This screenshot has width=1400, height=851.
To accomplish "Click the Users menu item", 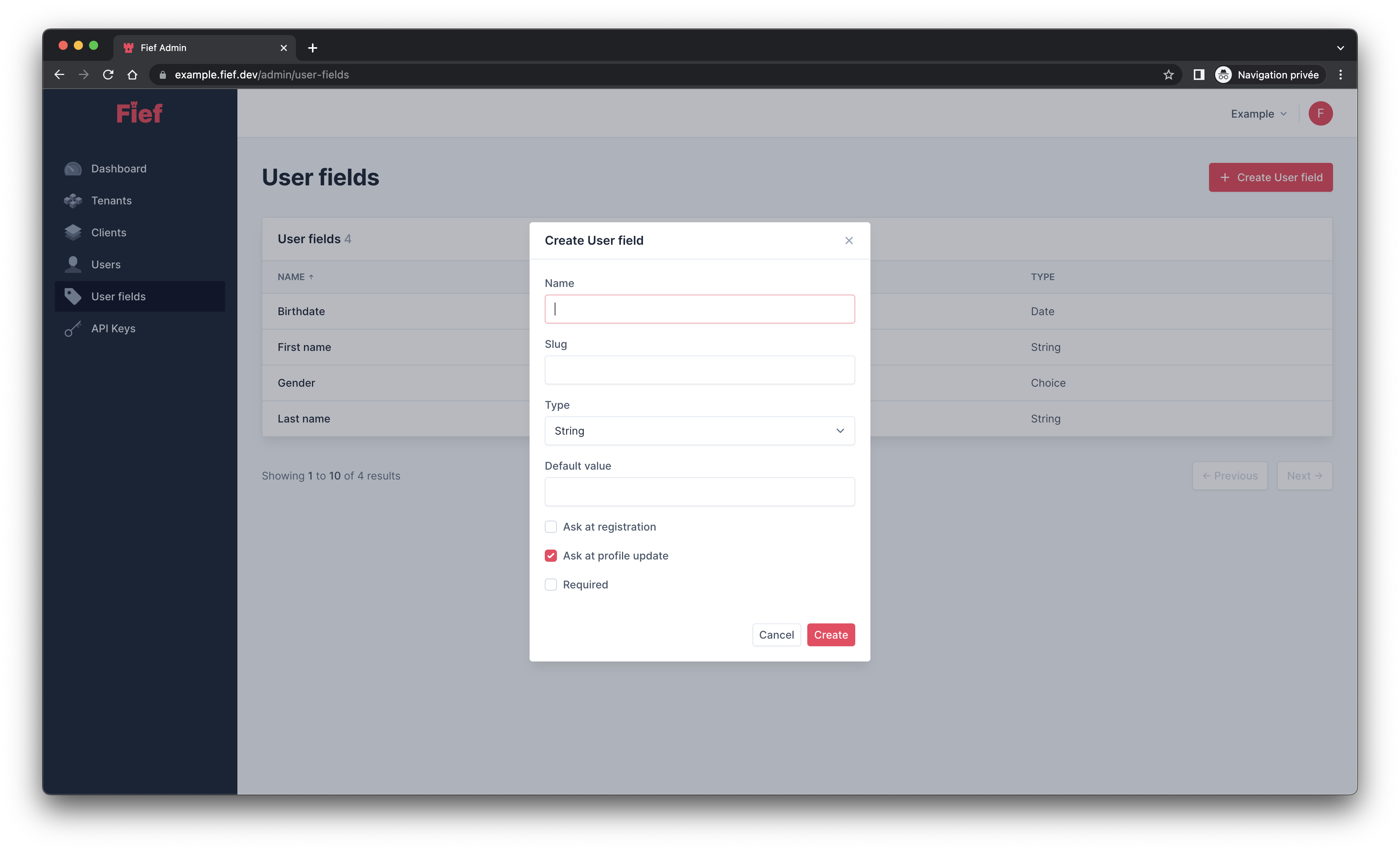I will 106,264.
